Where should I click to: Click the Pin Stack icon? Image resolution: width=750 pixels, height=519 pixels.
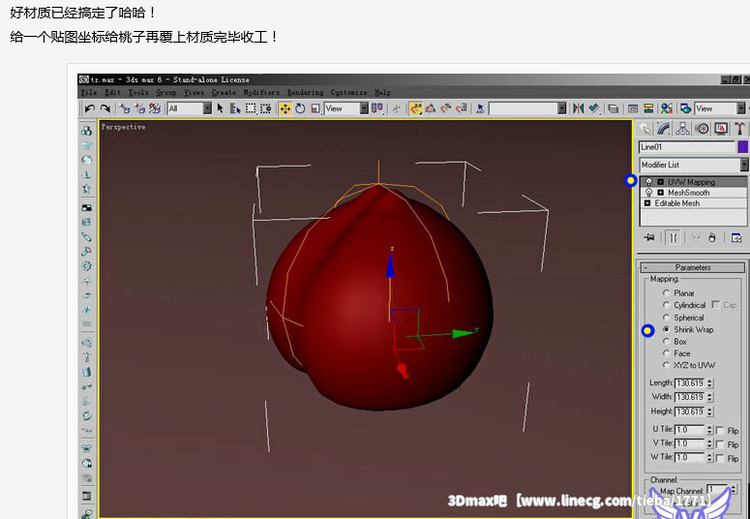(649, 238)
